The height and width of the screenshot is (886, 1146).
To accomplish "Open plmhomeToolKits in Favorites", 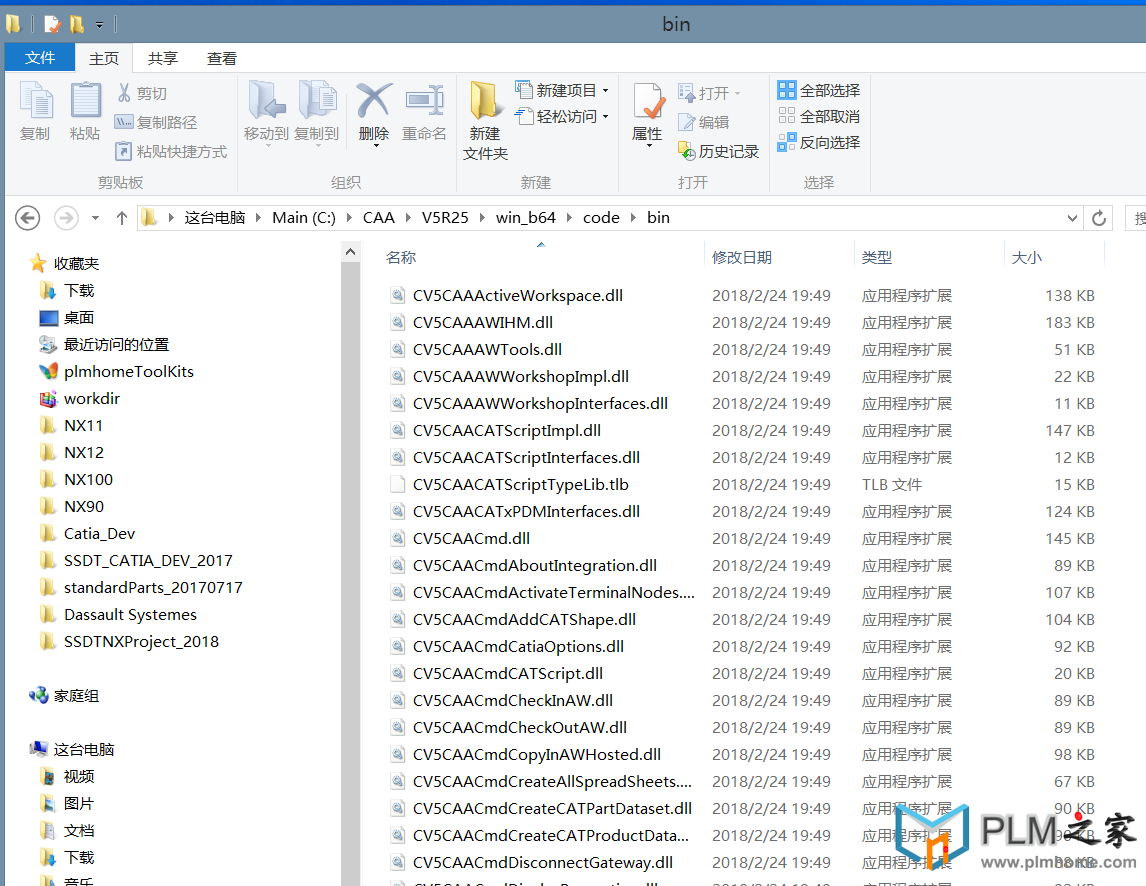I will tap(129, 371).
